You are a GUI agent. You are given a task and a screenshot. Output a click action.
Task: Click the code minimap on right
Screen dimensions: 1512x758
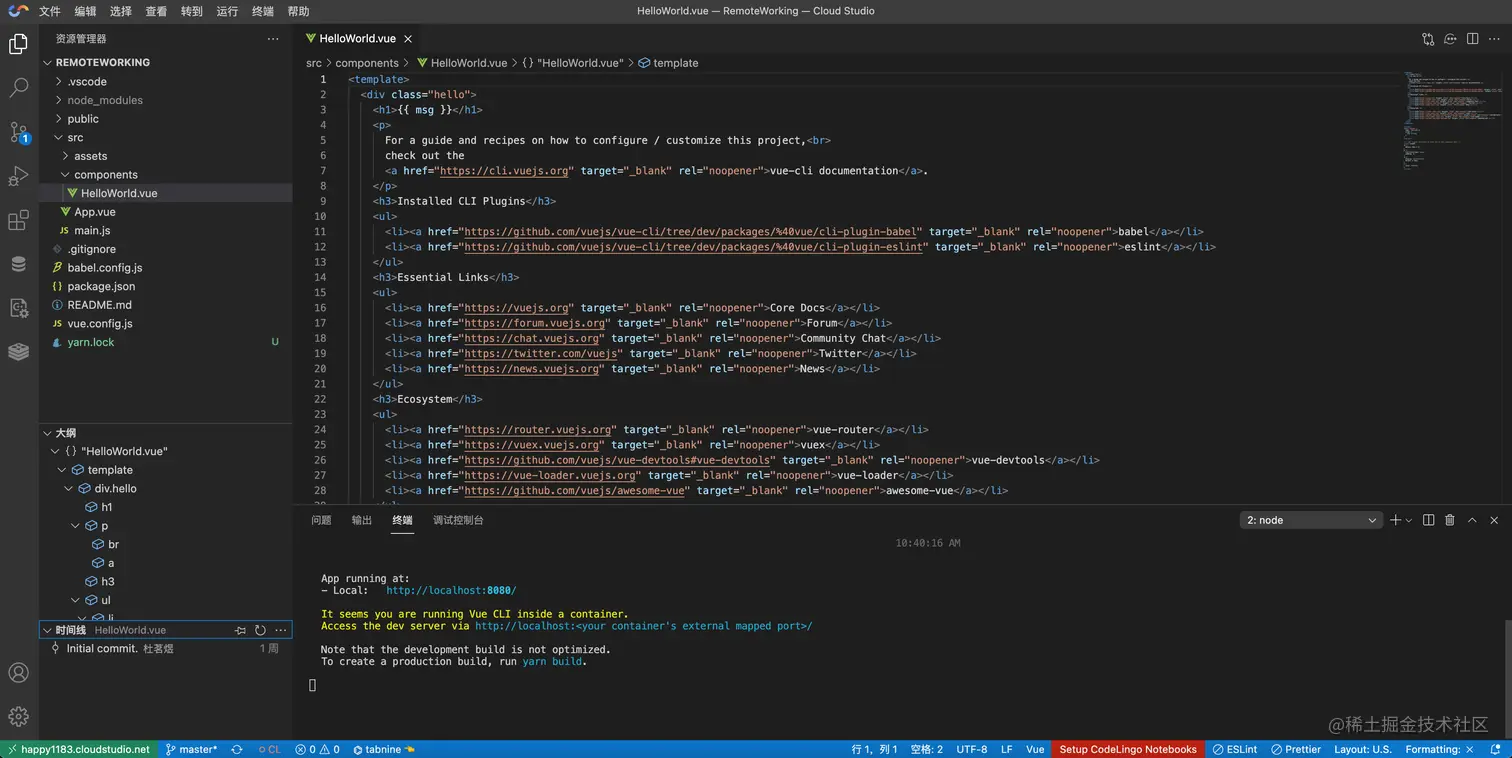click(x=1452, y=120)
